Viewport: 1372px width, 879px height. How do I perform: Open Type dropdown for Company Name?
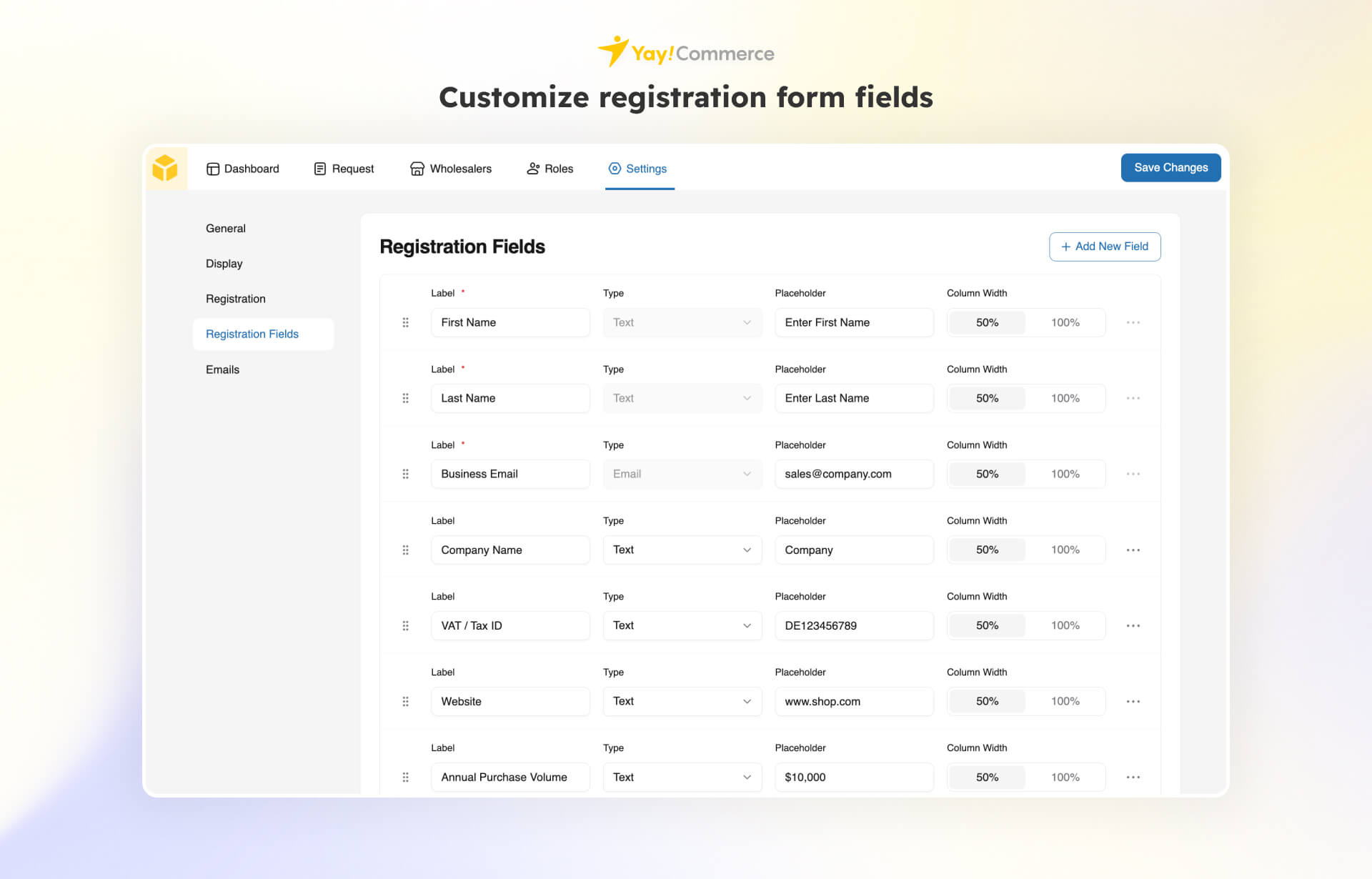point(682,550)
